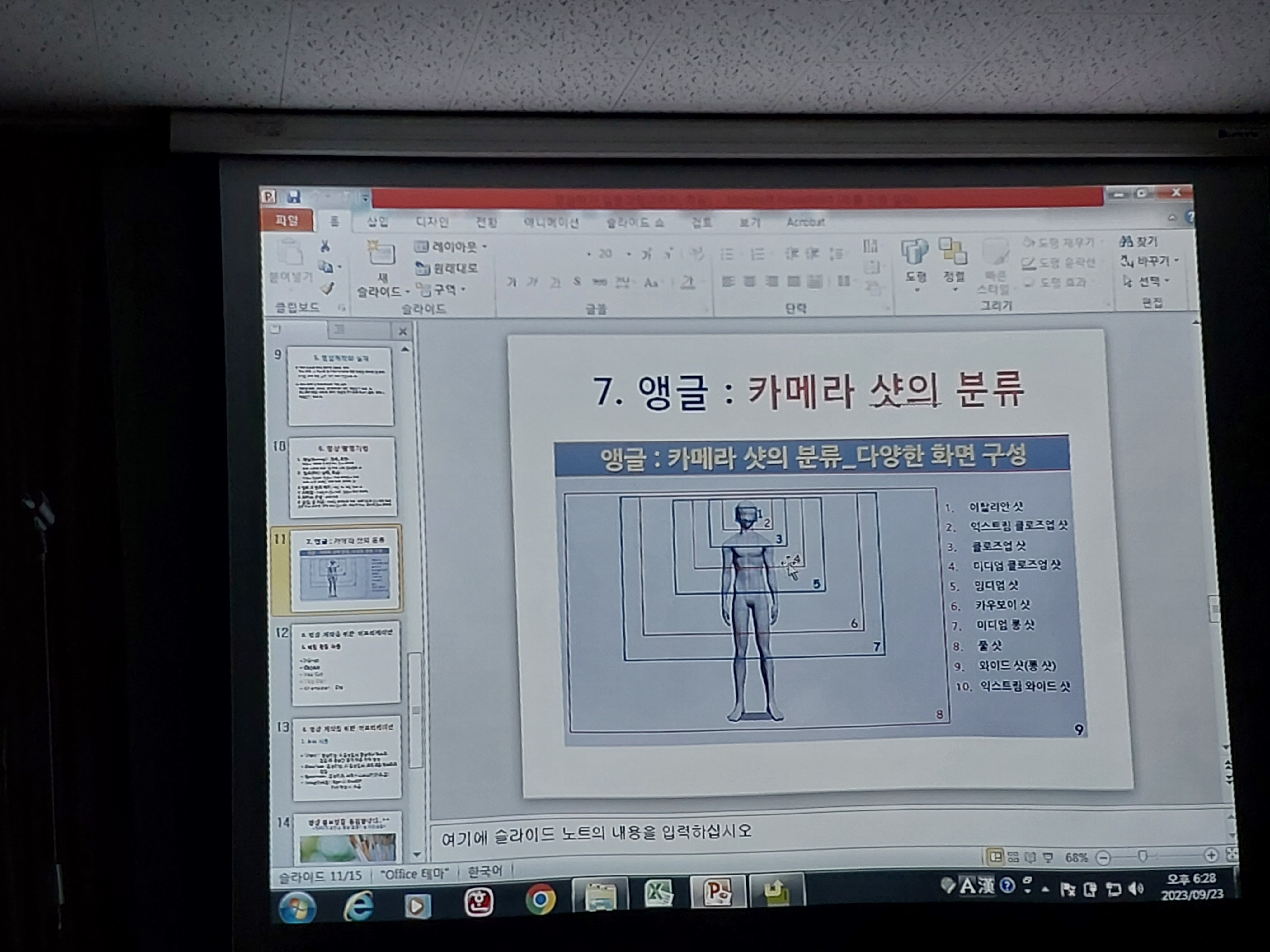Viewport: 1270px width, 952px height.
Task: Click the Cut scissors icon
Action: (325, 247)
